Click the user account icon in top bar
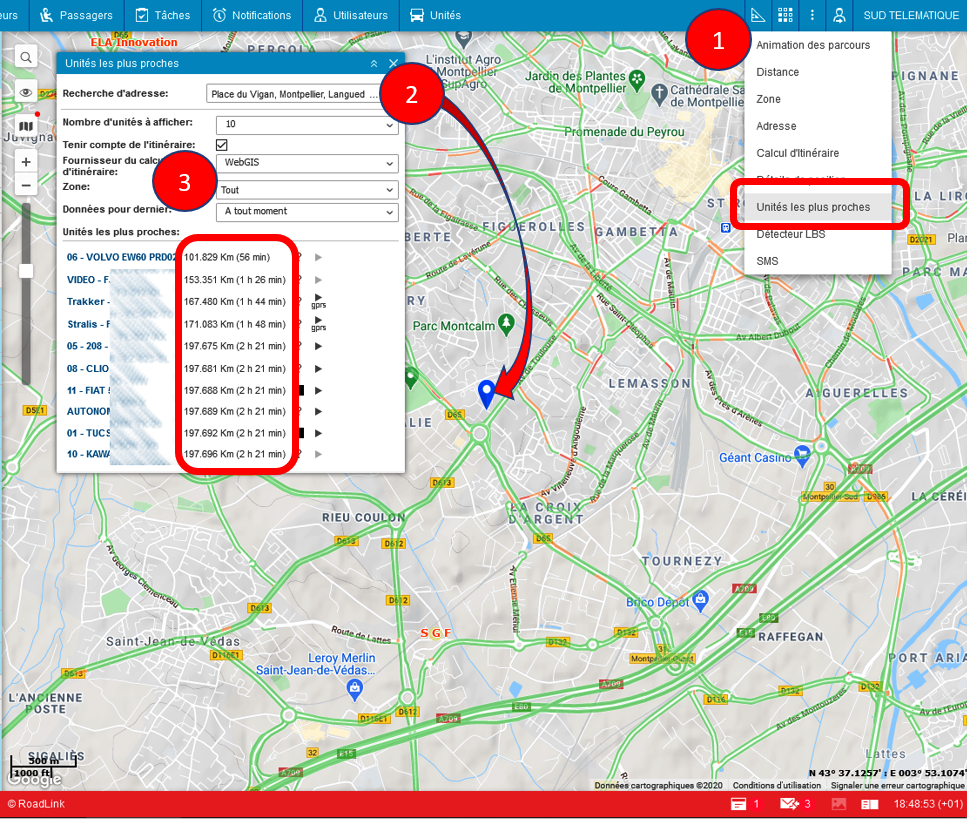 click(840, 15)
